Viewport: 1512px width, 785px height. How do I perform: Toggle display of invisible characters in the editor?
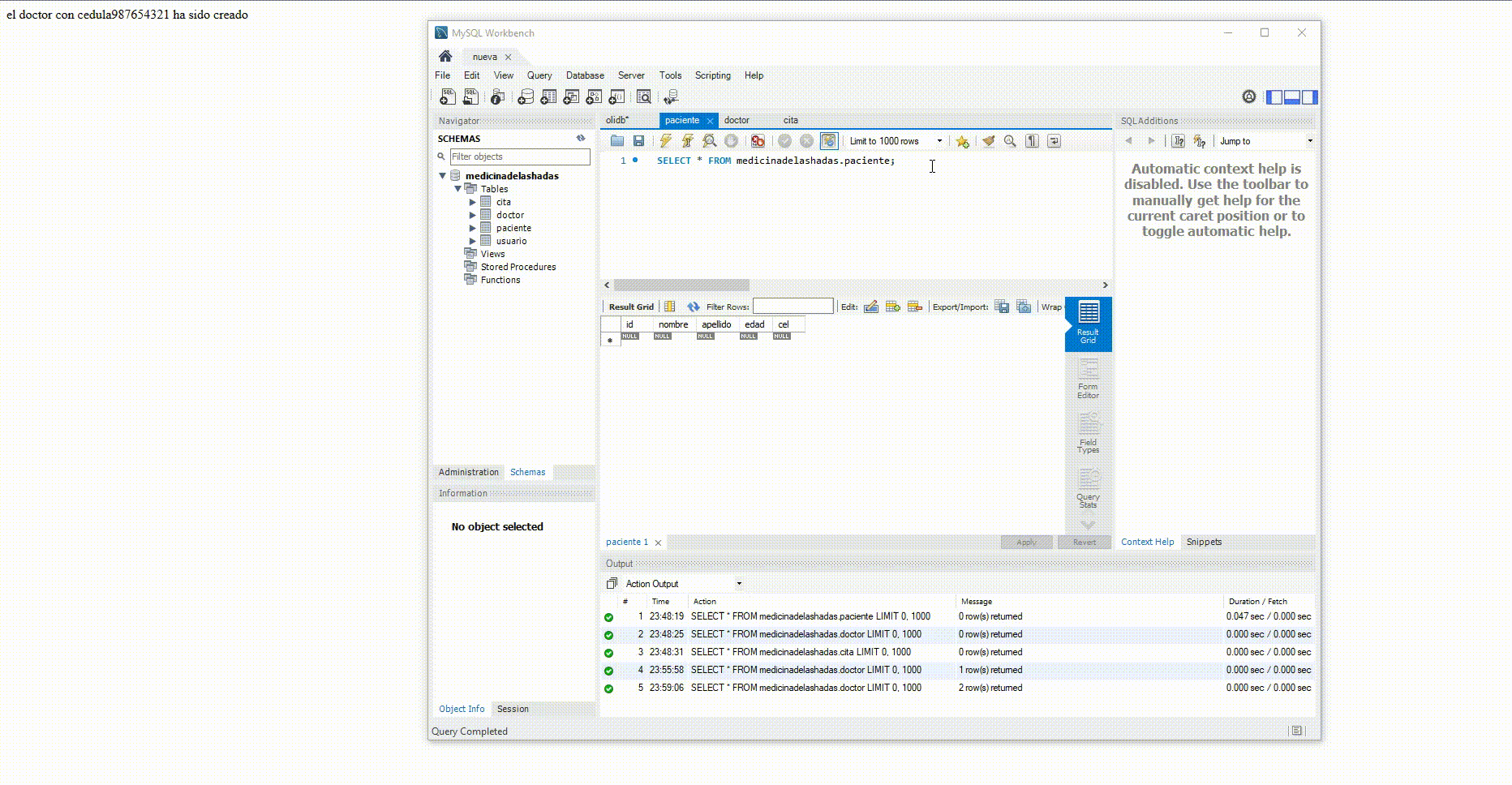(x=1032, y=141)
